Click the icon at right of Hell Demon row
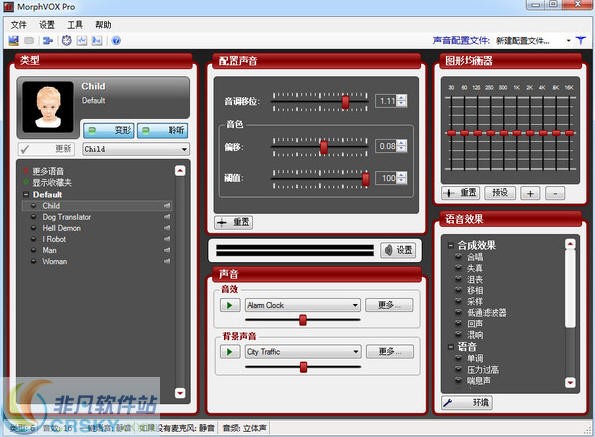This screenshot has height=437, width=595. pos(167,228)
